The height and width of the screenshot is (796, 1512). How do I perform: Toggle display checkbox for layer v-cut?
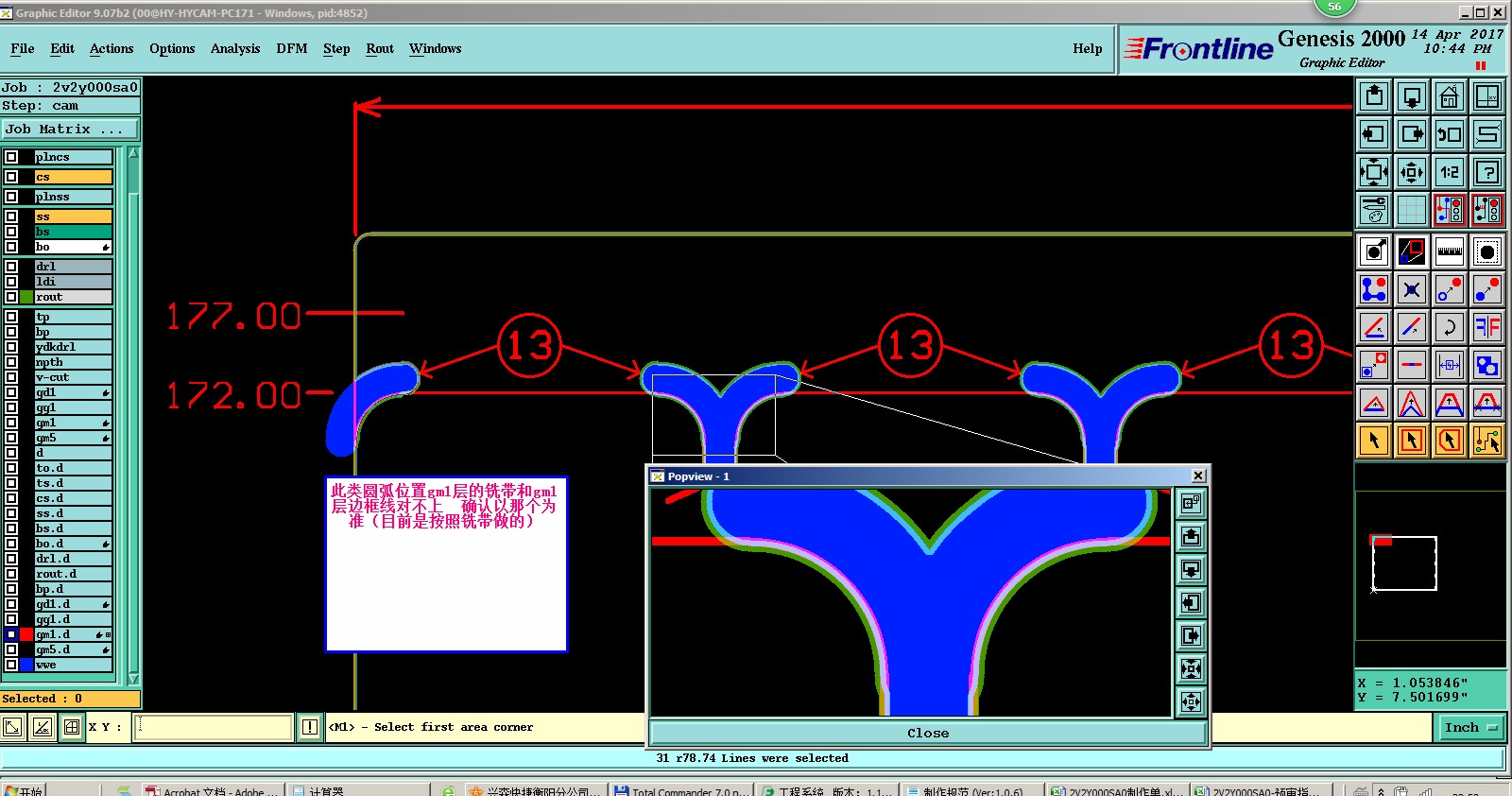tap(11, 377)
